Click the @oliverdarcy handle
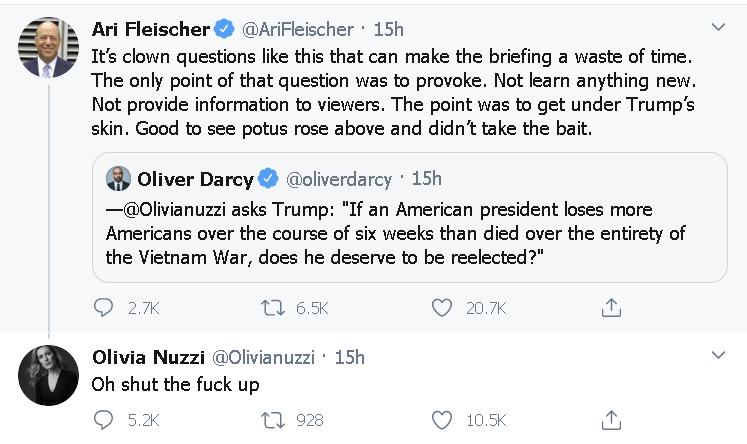 click(x=339, y=180)
